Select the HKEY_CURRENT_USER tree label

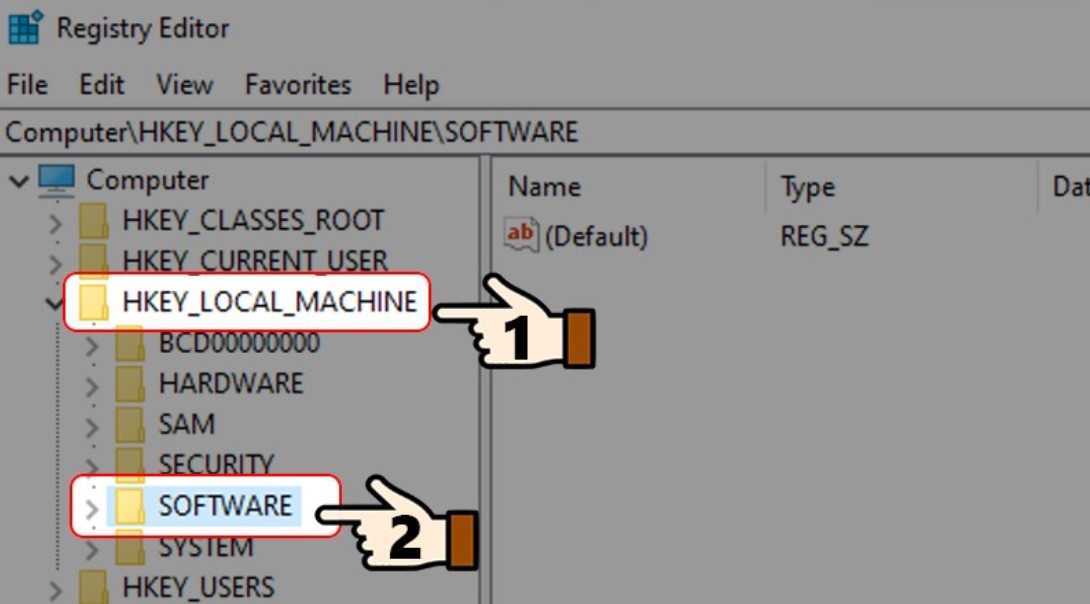pos(254,261)
